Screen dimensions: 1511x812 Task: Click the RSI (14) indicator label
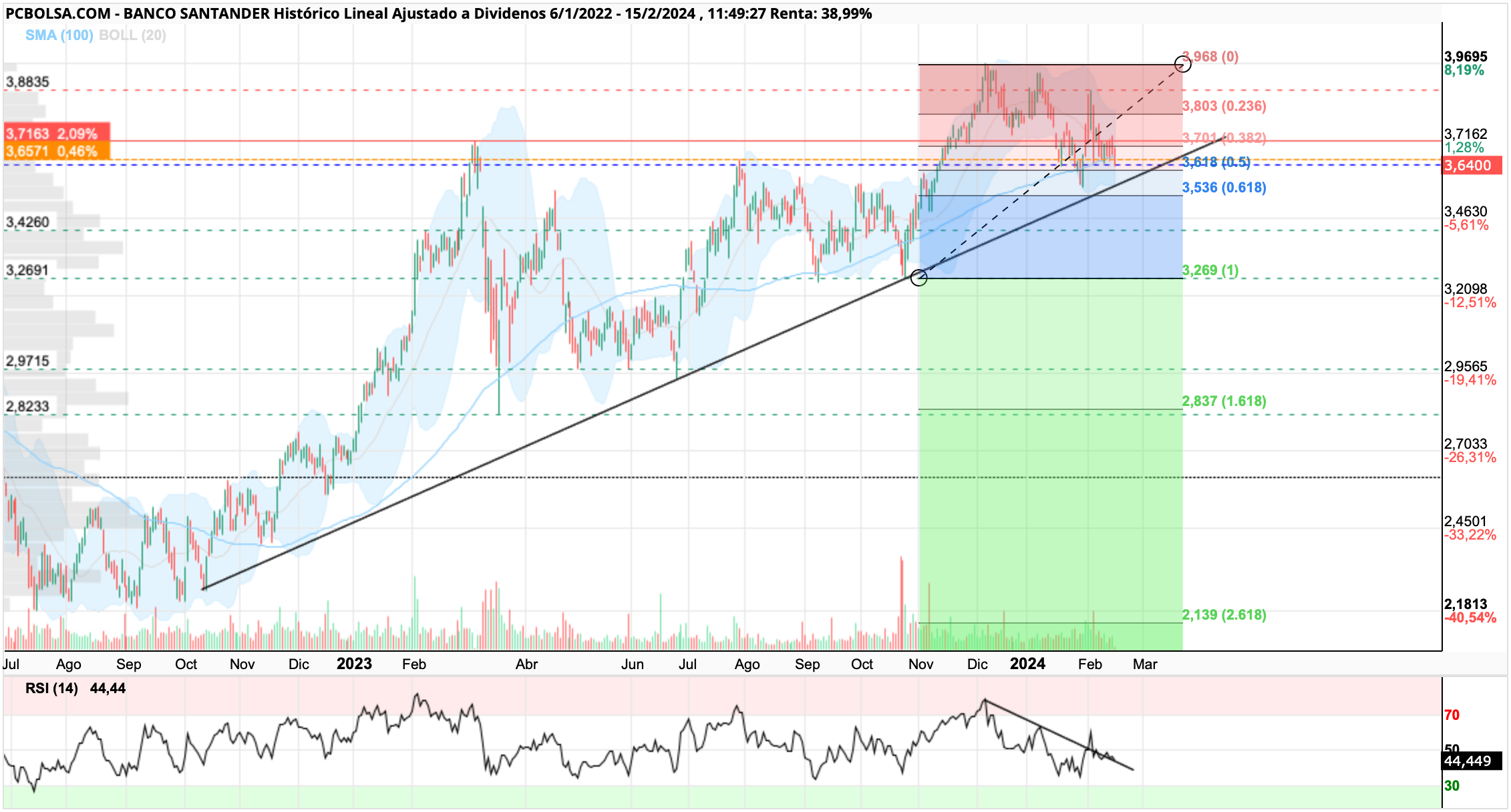pos(51,688)
